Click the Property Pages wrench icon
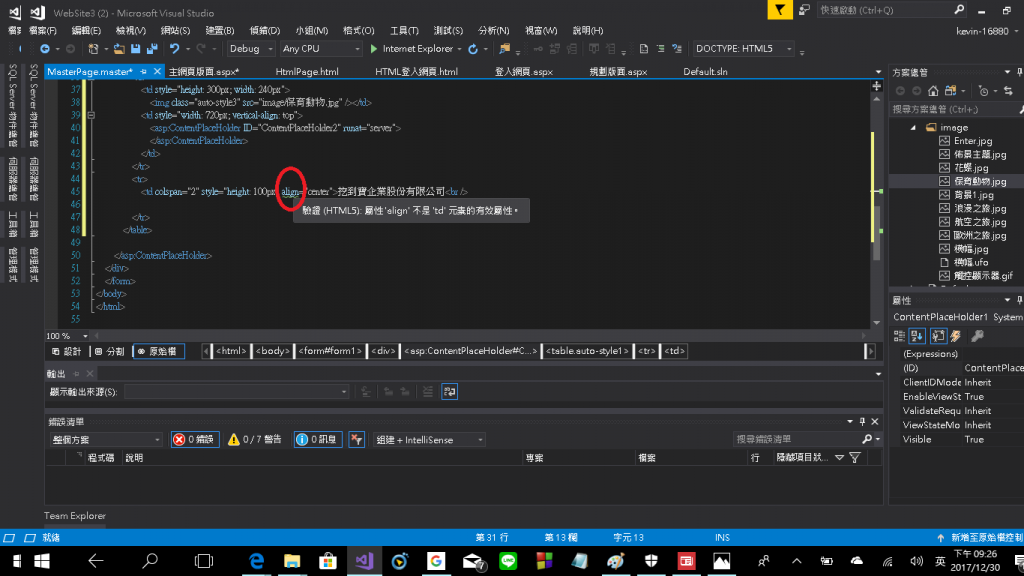The image size is (1024, 576). (977, 336)
